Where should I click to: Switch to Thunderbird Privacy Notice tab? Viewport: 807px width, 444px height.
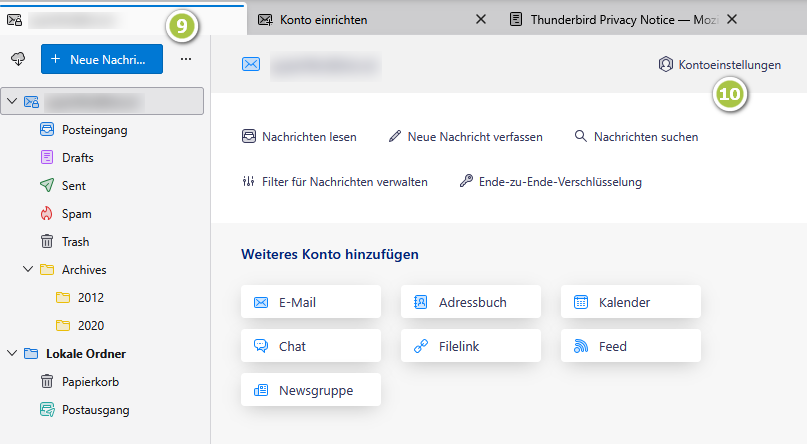pos(623,20)
